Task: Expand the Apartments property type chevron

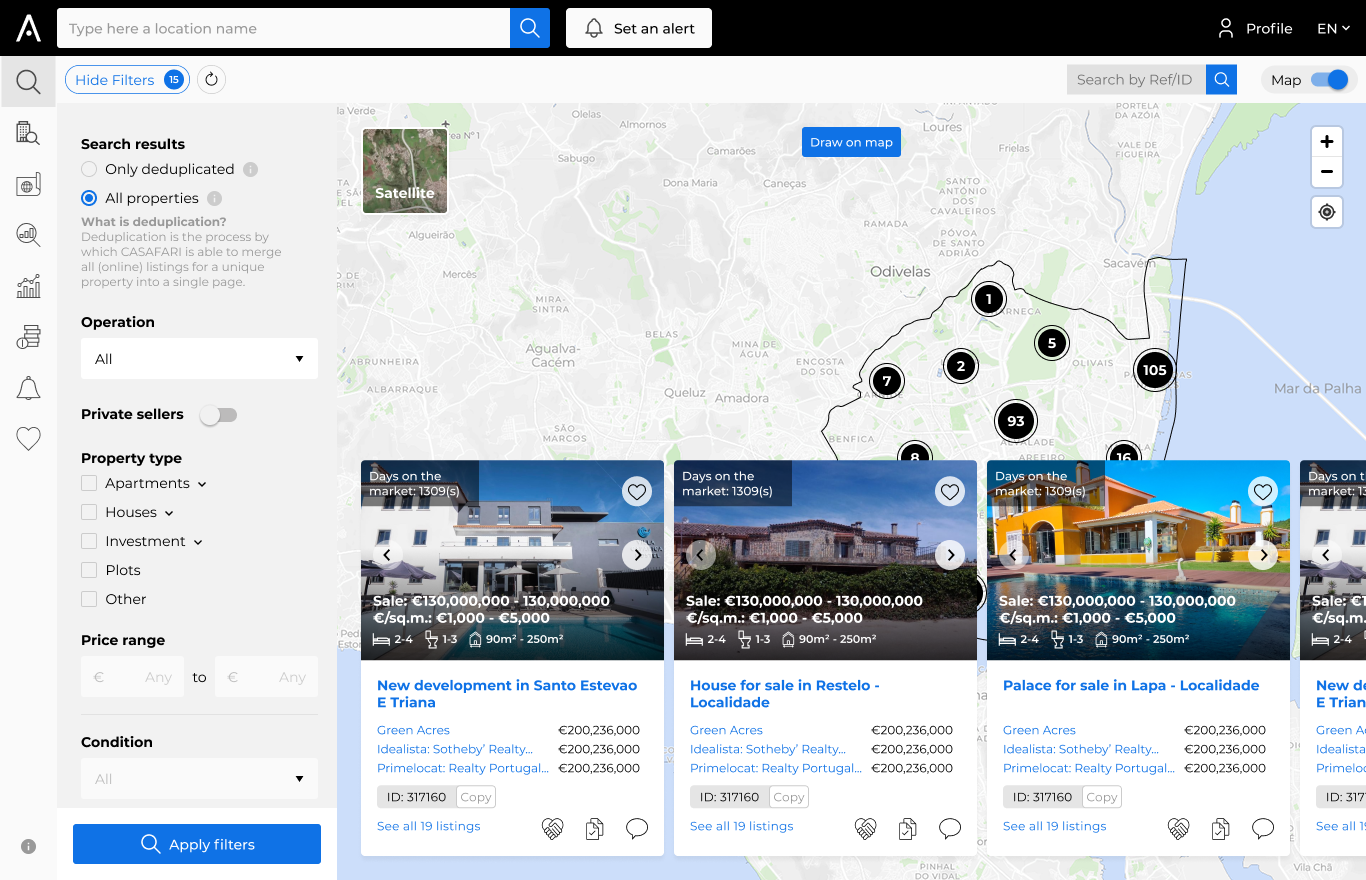Action: click(x=202, y=484)
